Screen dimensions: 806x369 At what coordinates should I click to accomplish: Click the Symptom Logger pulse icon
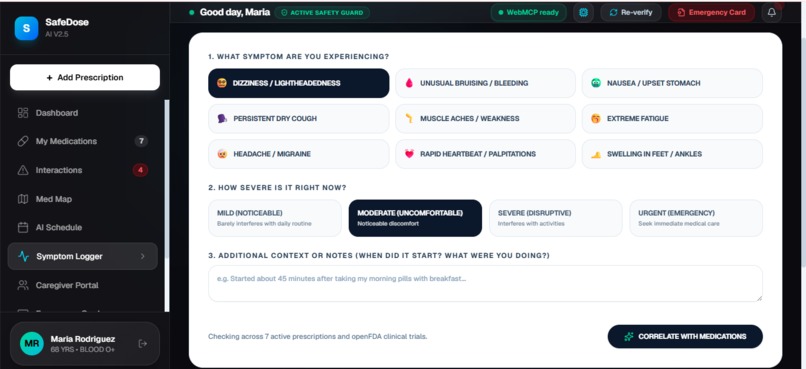coord(23,256)
